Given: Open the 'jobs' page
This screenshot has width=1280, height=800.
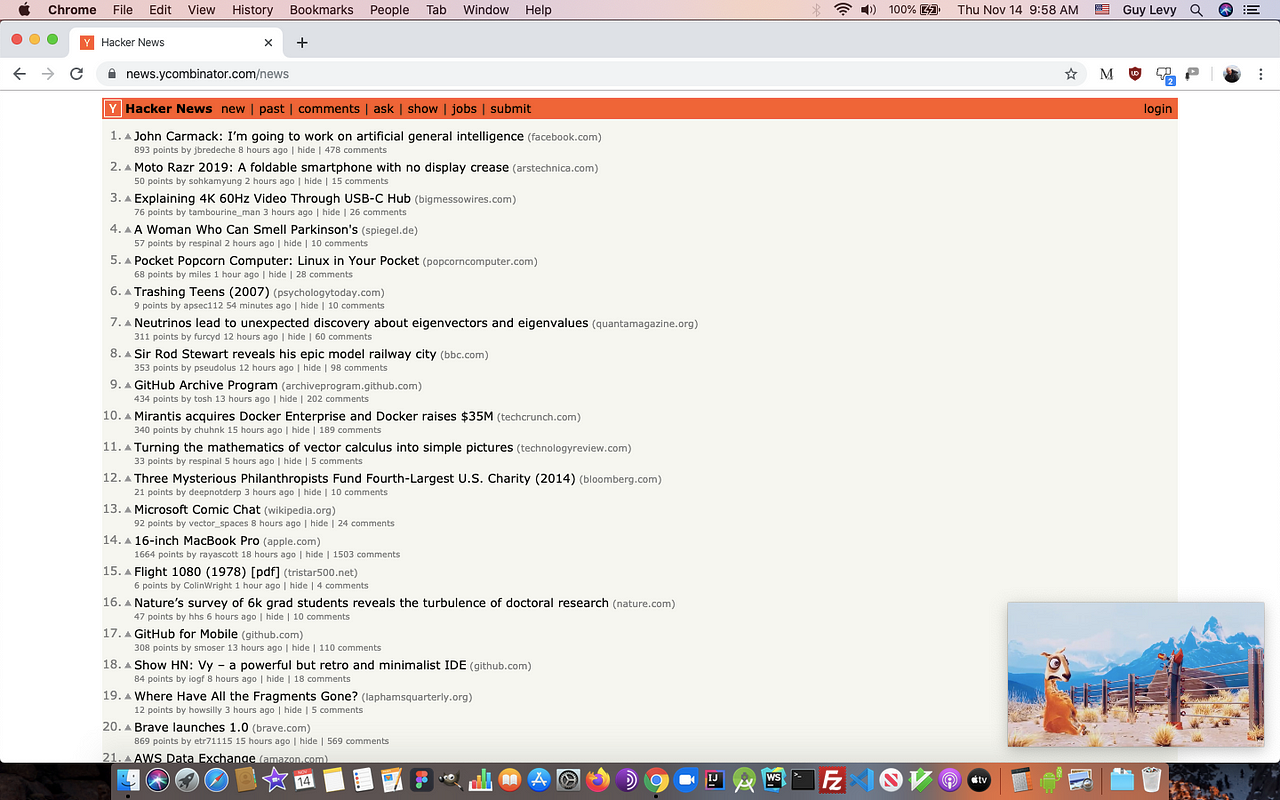Looking at the screenshot, I should (464, 109).
